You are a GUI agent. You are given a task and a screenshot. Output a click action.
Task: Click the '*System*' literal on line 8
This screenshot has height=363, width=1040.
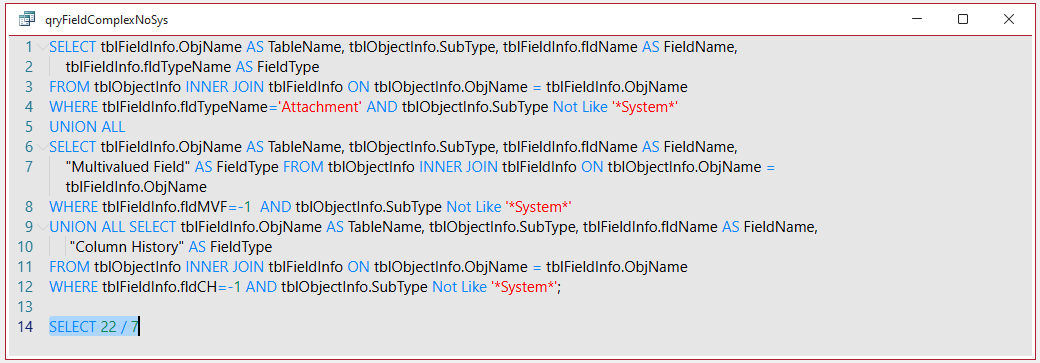539,206
